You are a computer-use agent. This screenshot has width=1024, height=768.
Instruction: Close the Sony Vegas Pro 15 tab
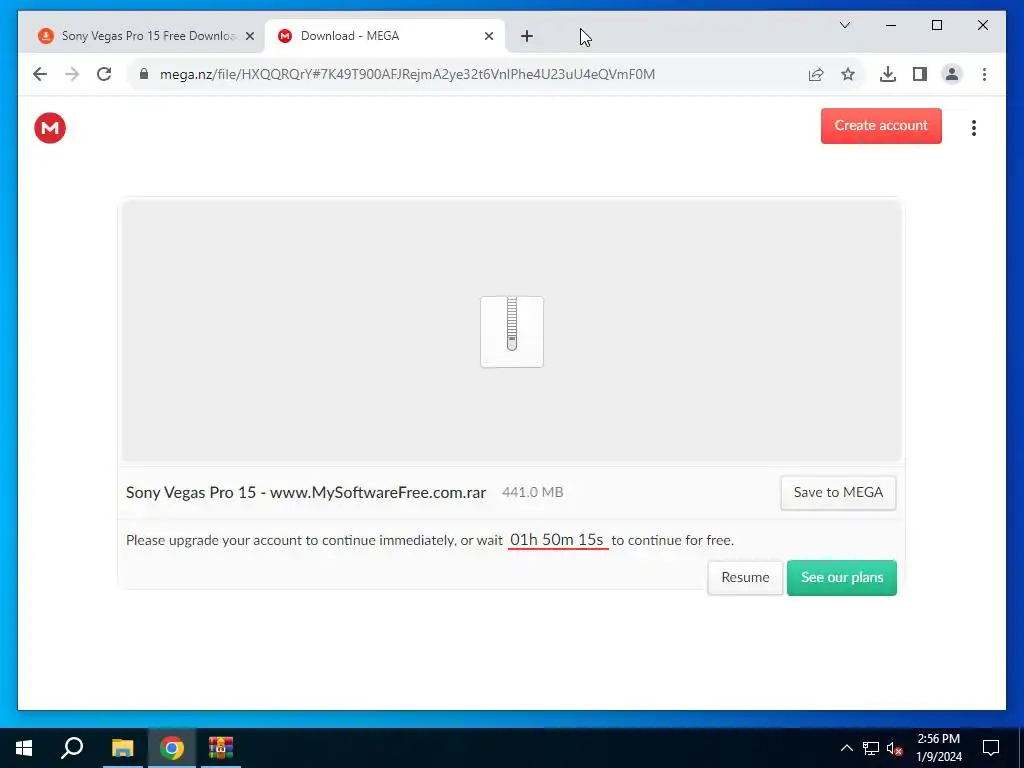249,37
